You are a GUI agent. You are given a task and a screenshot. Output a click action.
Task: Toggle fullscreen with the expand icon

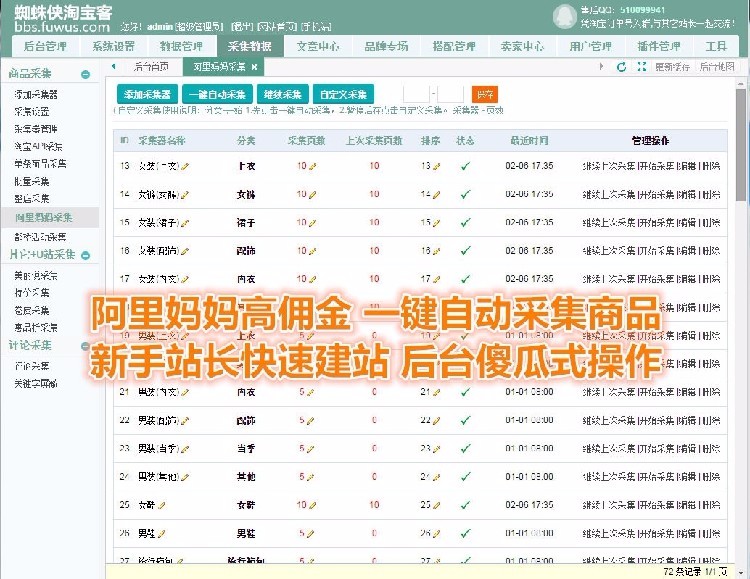[642, 67]
